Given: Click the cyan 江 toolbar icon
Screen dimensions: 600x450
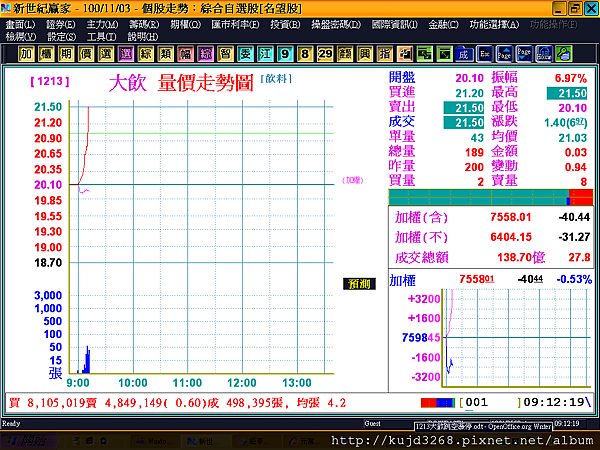Looking at the screenshot, I should coord(265,54).
